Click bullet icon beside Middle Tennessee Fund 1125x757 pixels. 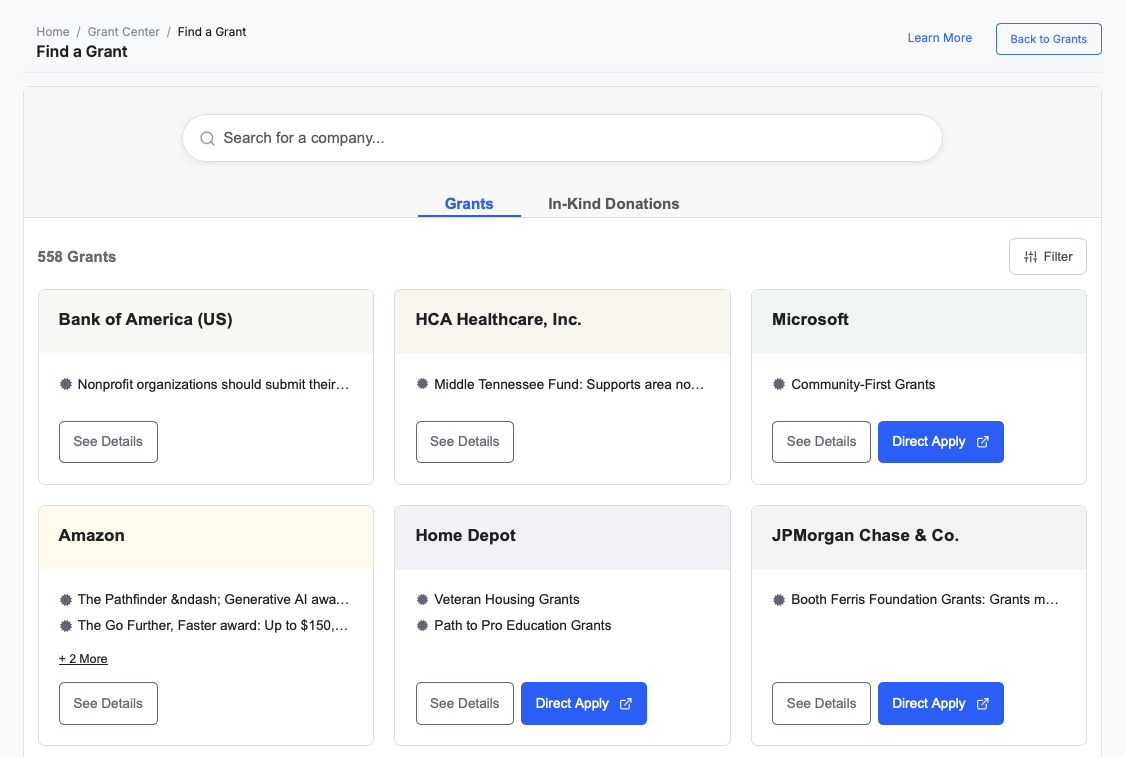422,384
